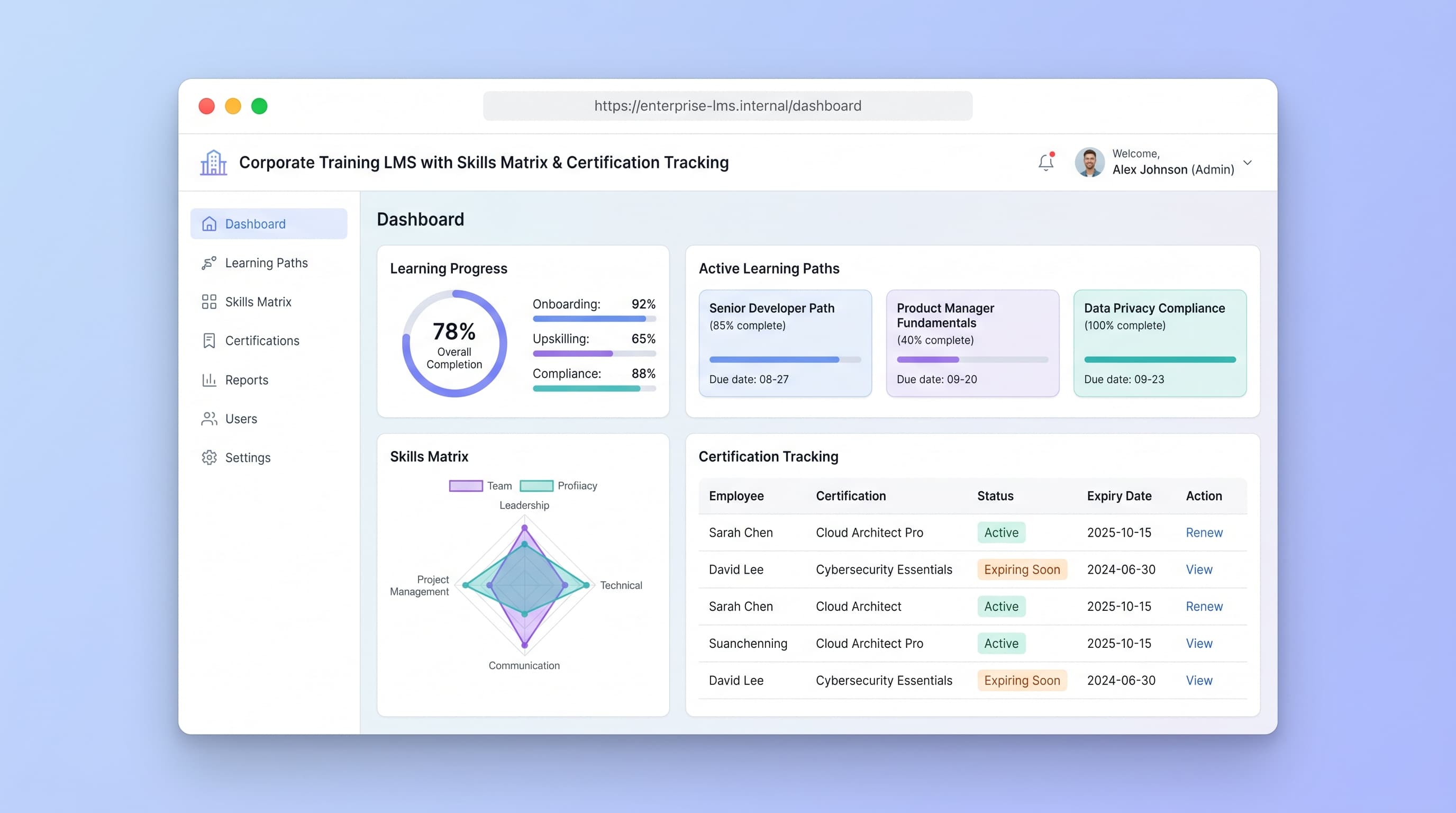1456x813 pixels.
Task: Click View in first David Lee row
Action: [1199, 570]
